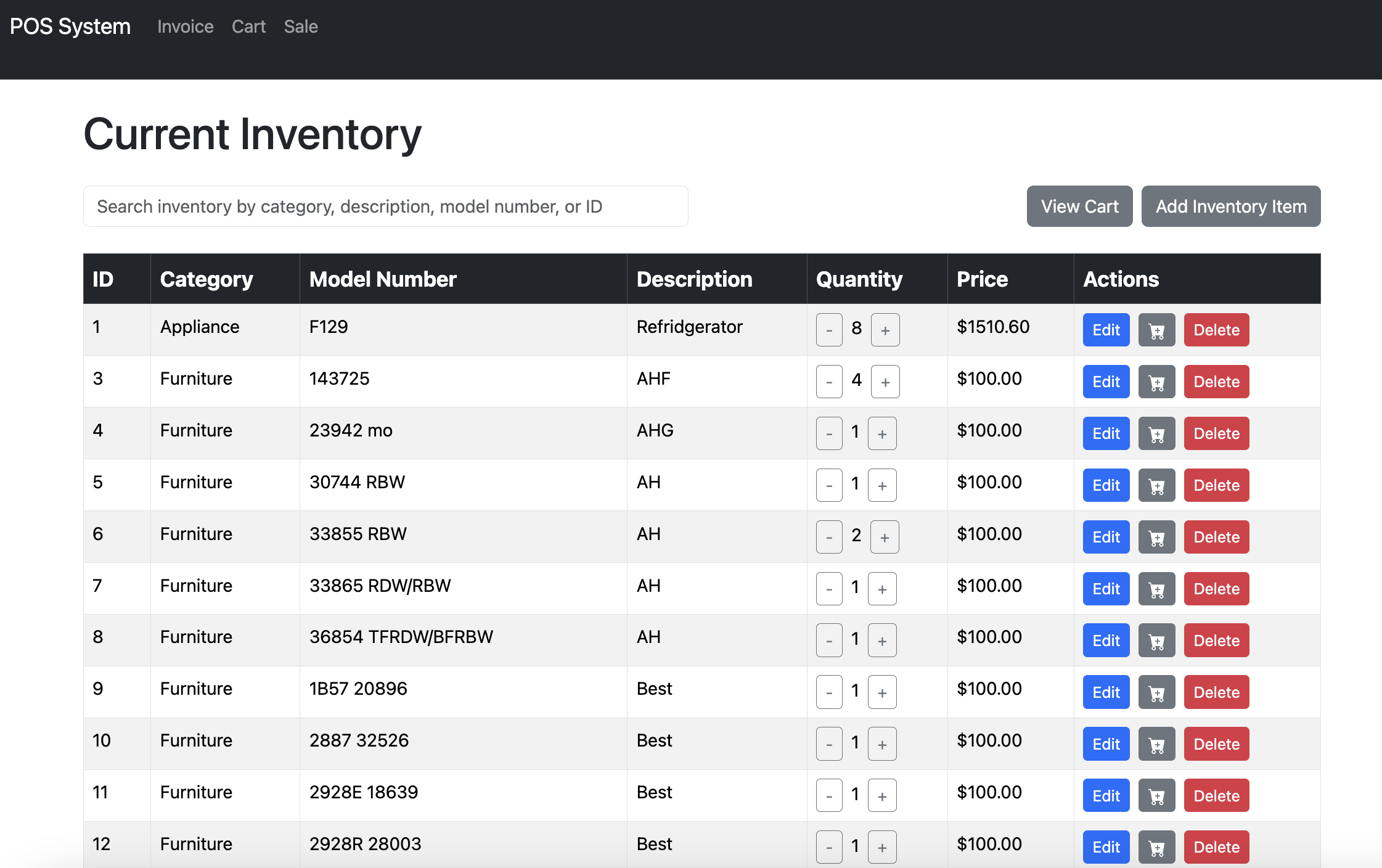Delete the 30744 RBW item
The image size is (1382, 868).
coord(1216,485)
